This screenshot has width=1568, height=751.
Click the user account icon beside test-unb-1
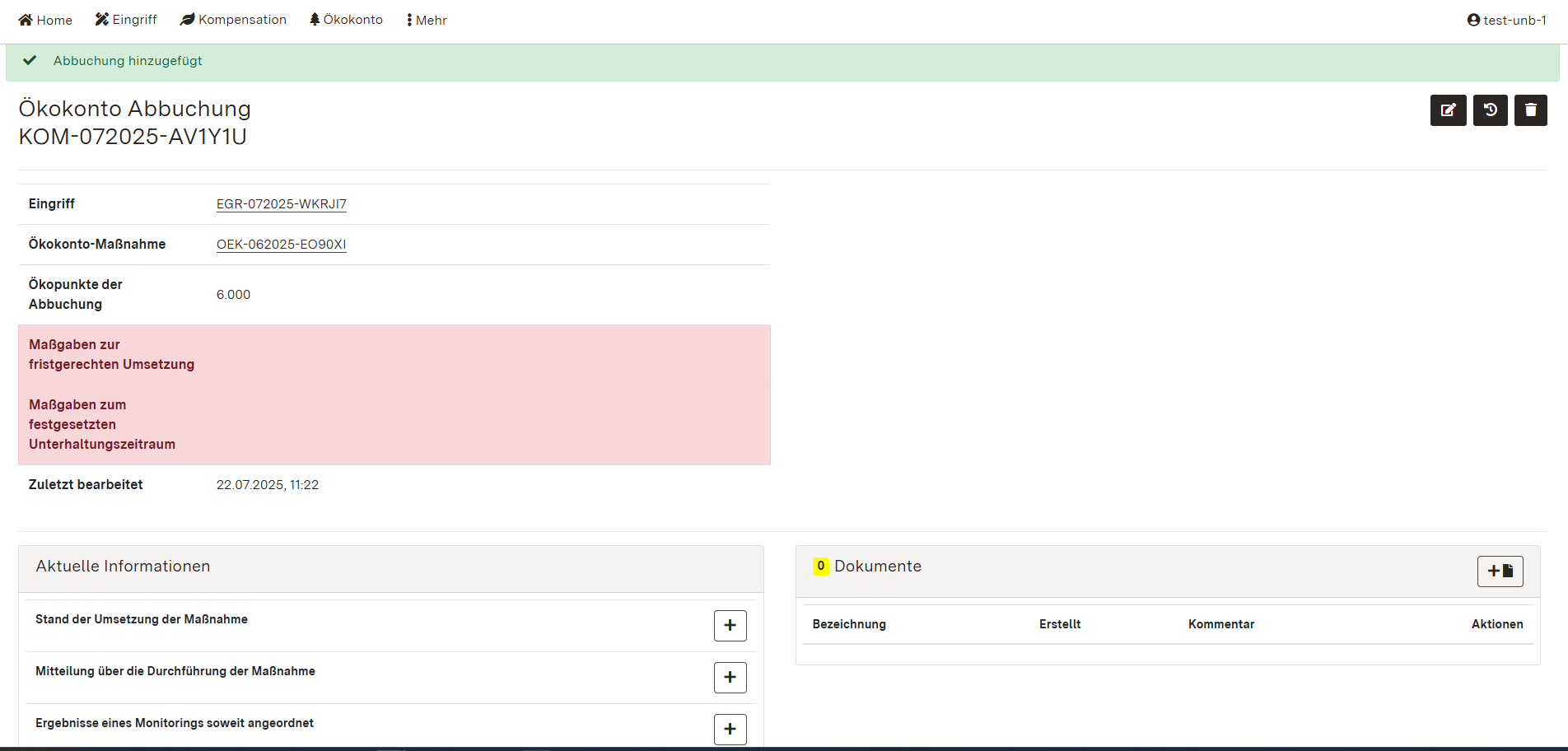(x=1472, y=19)
